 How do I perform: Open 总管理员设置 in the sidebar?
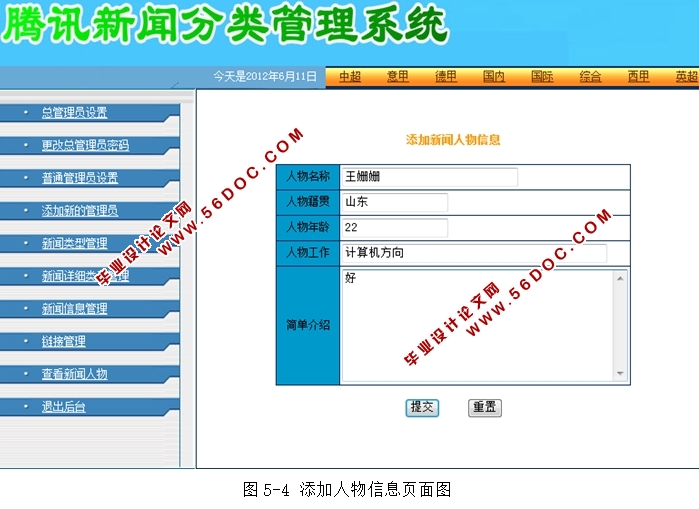pos(74,112)
